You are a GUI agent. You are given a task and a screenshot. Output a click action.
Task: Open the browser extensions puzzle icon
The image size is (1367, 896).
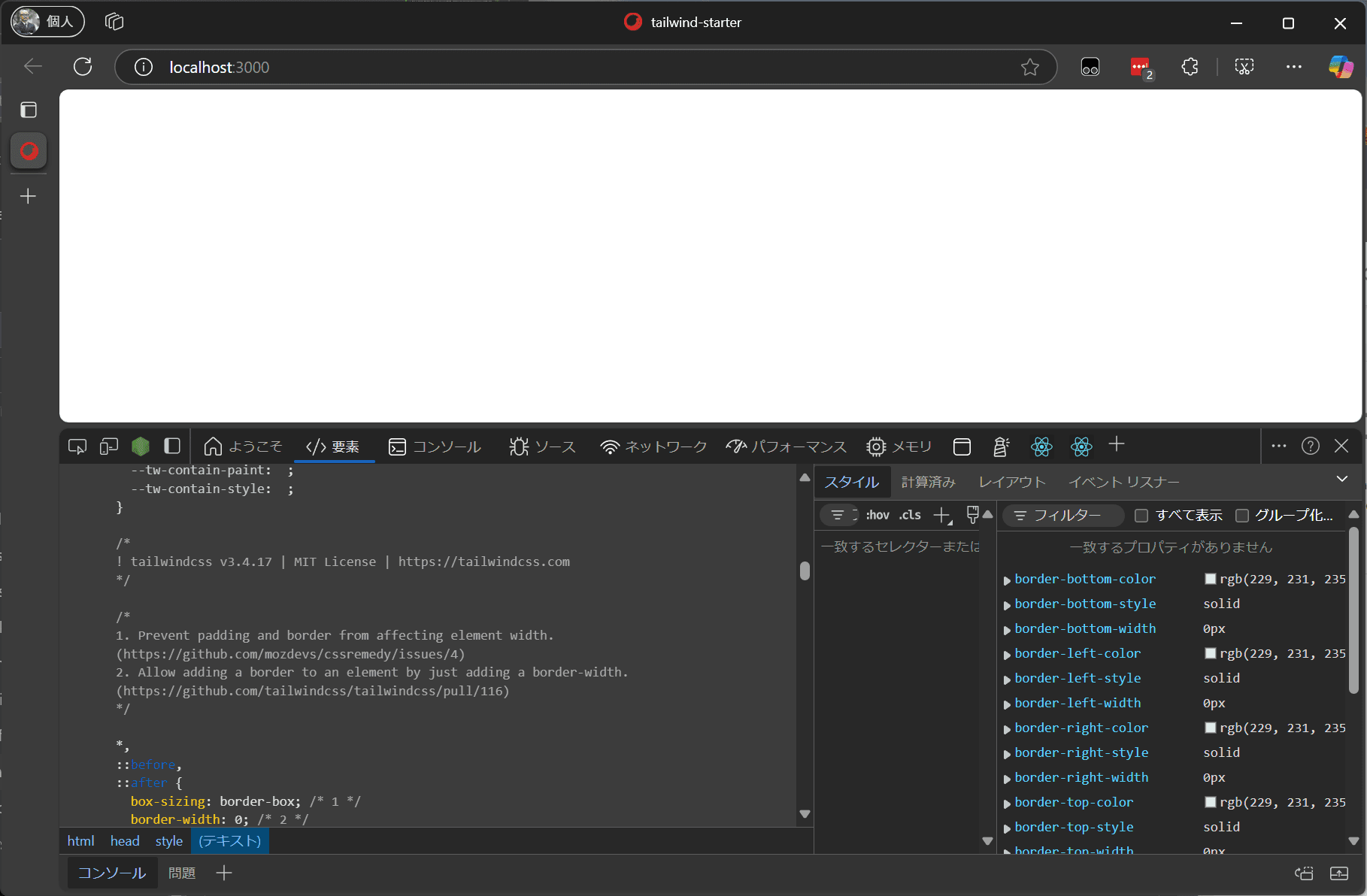[x=1190, y=67]
